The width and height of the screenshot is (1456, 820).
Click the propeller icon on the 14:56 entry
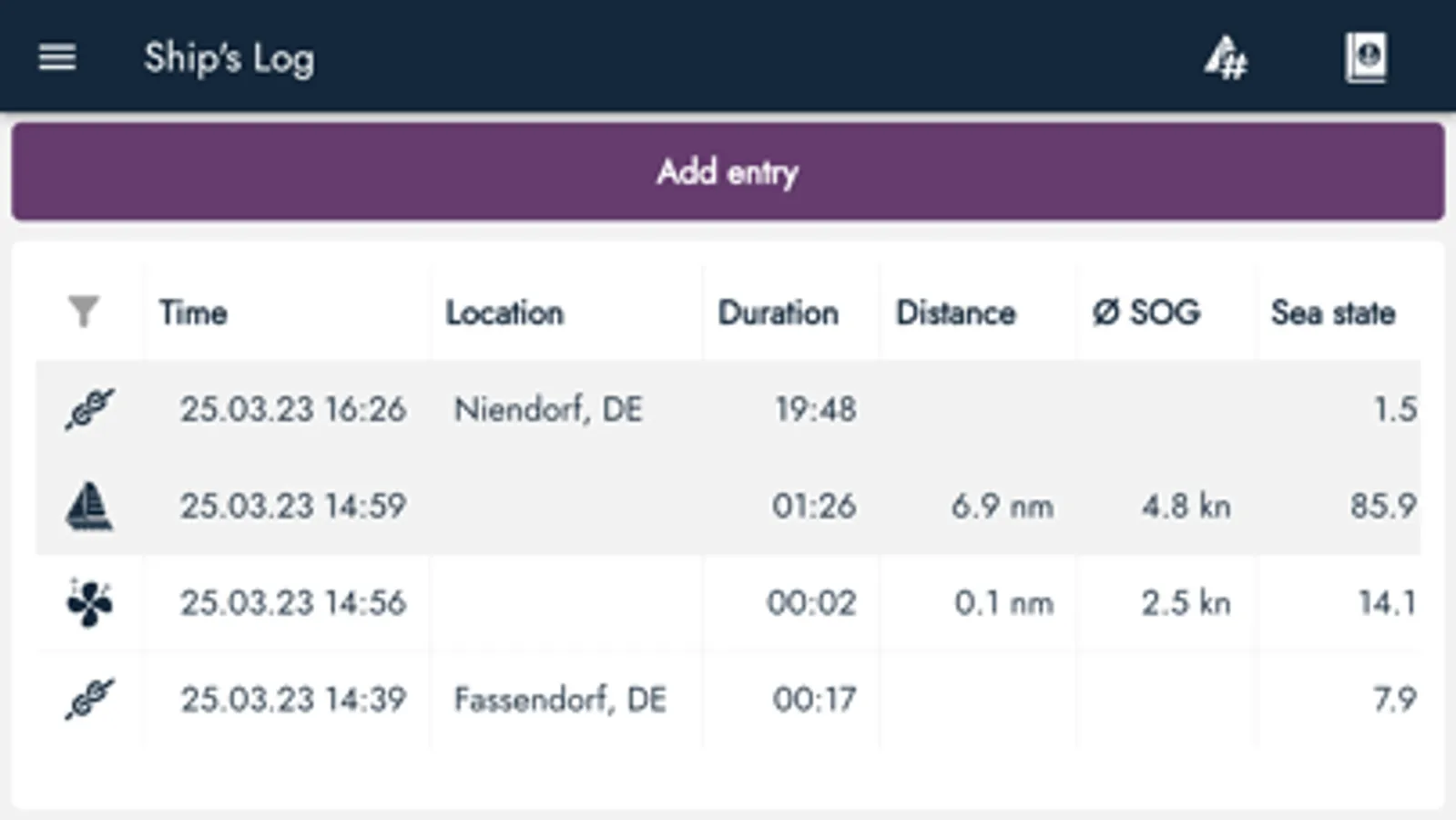point(89,602)
